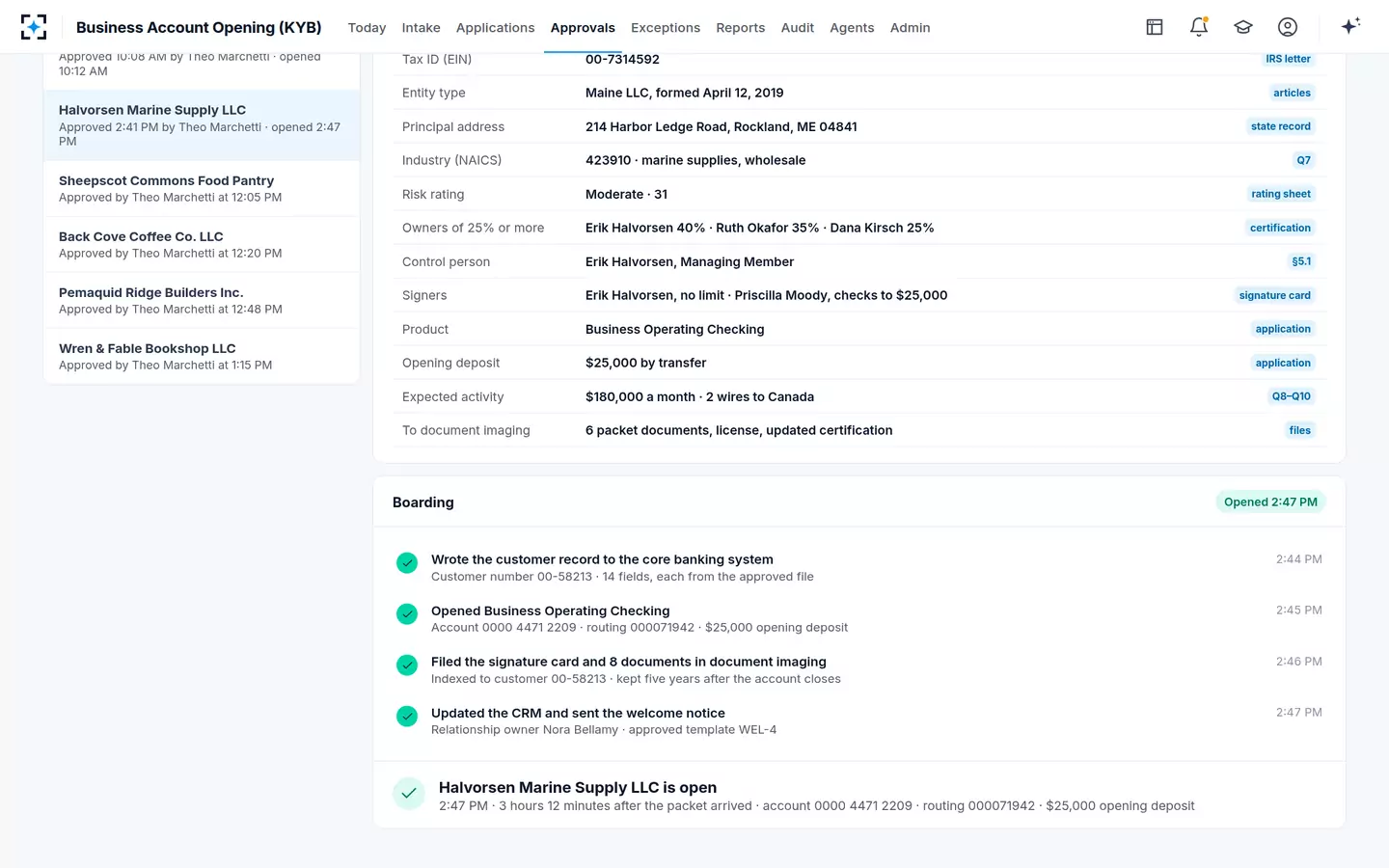The image size is (1389, 868).
Task: Open the state record source tag
Action: (x=1281, y=126)
